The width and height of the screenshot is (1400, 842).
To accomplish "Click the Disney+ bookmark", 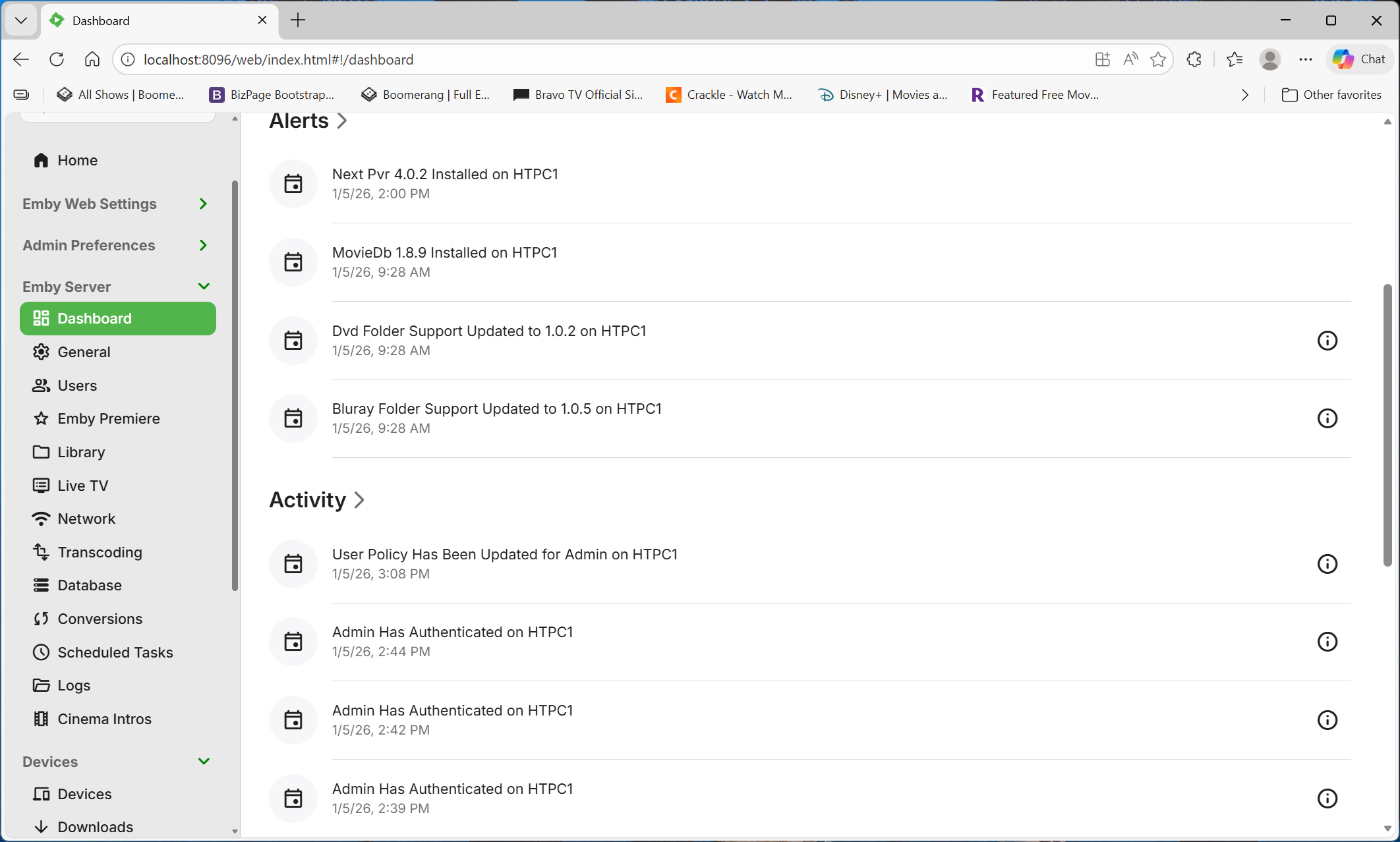I will click(x=883, y=95).
